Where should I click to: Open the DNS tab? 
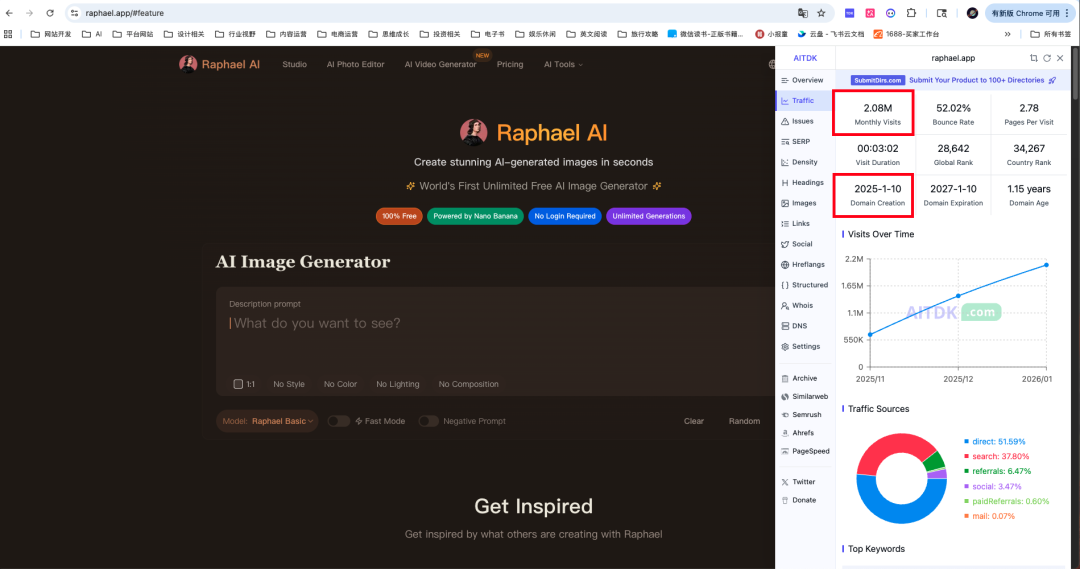coord(803,326)
